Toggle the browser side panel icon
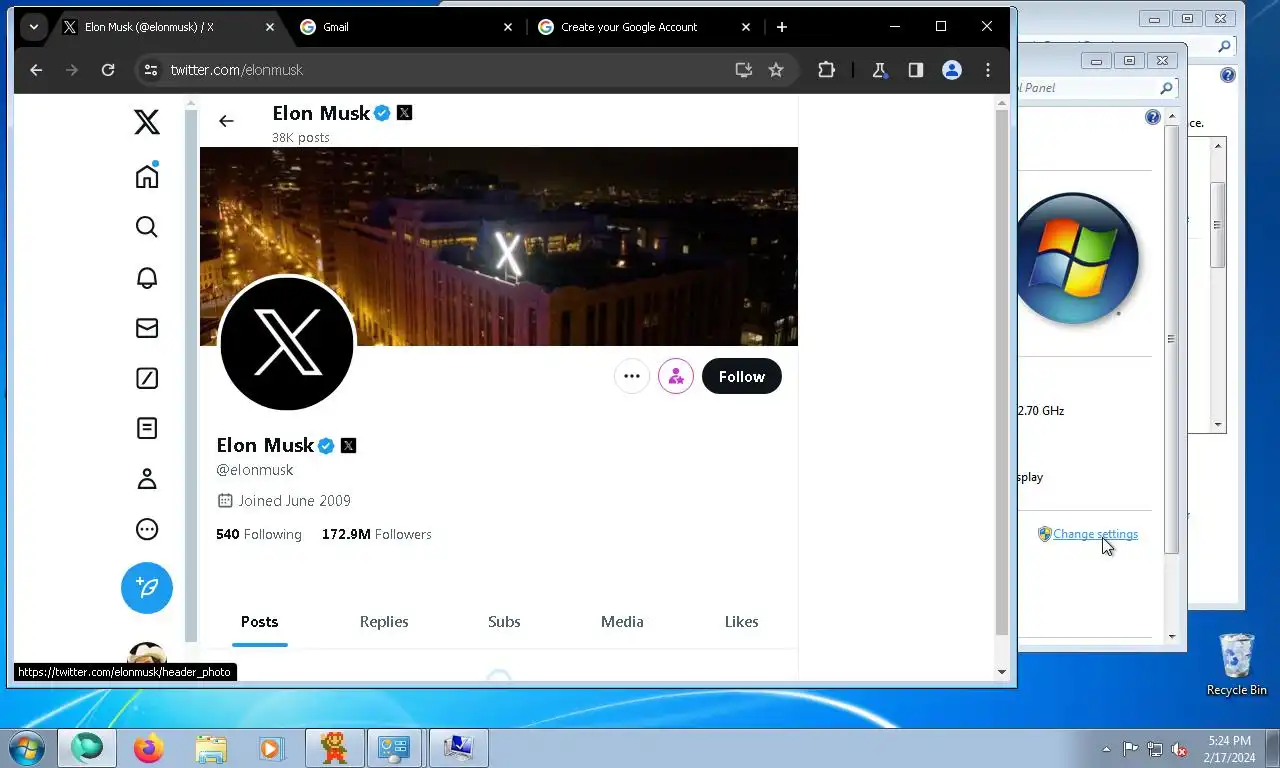Viewport: 1280px width, 768px height. [915, 70]
